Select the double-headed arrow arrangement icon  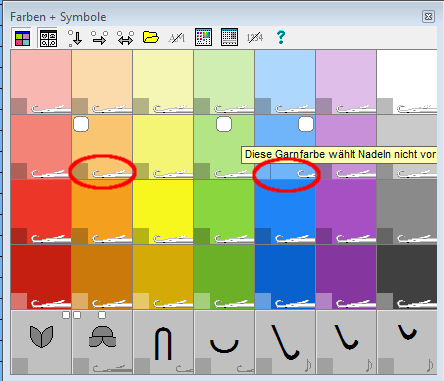(126, 38)
